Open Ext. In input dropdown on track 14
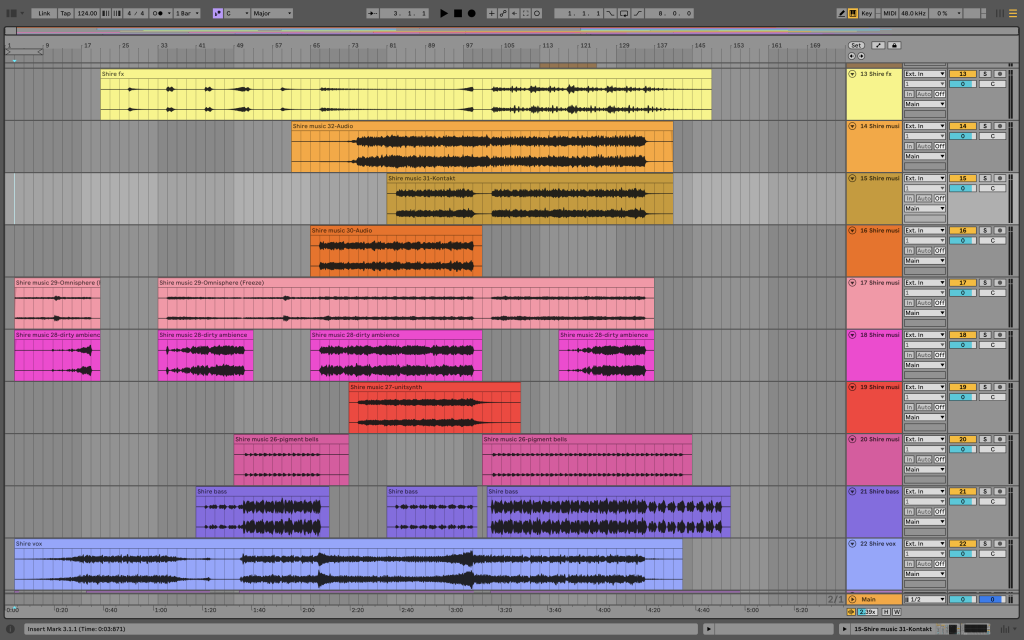The height and width of the screenshot is (640, 1024). click(924, 126)
